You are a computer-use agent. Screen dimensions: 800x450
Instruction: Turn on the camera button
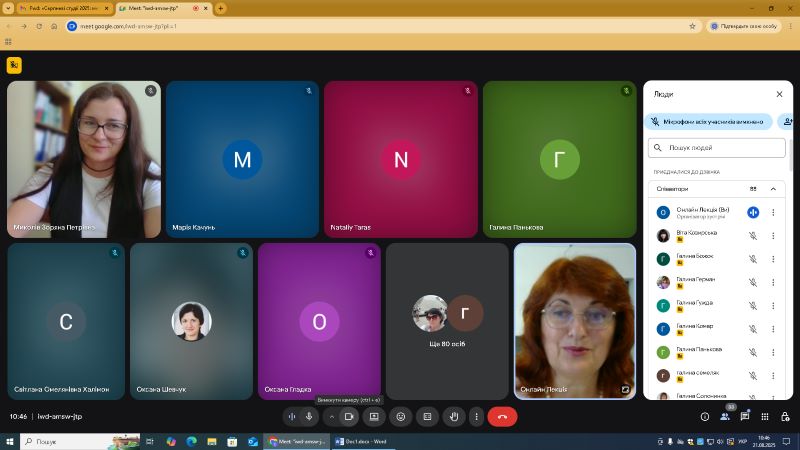[349, 416]
